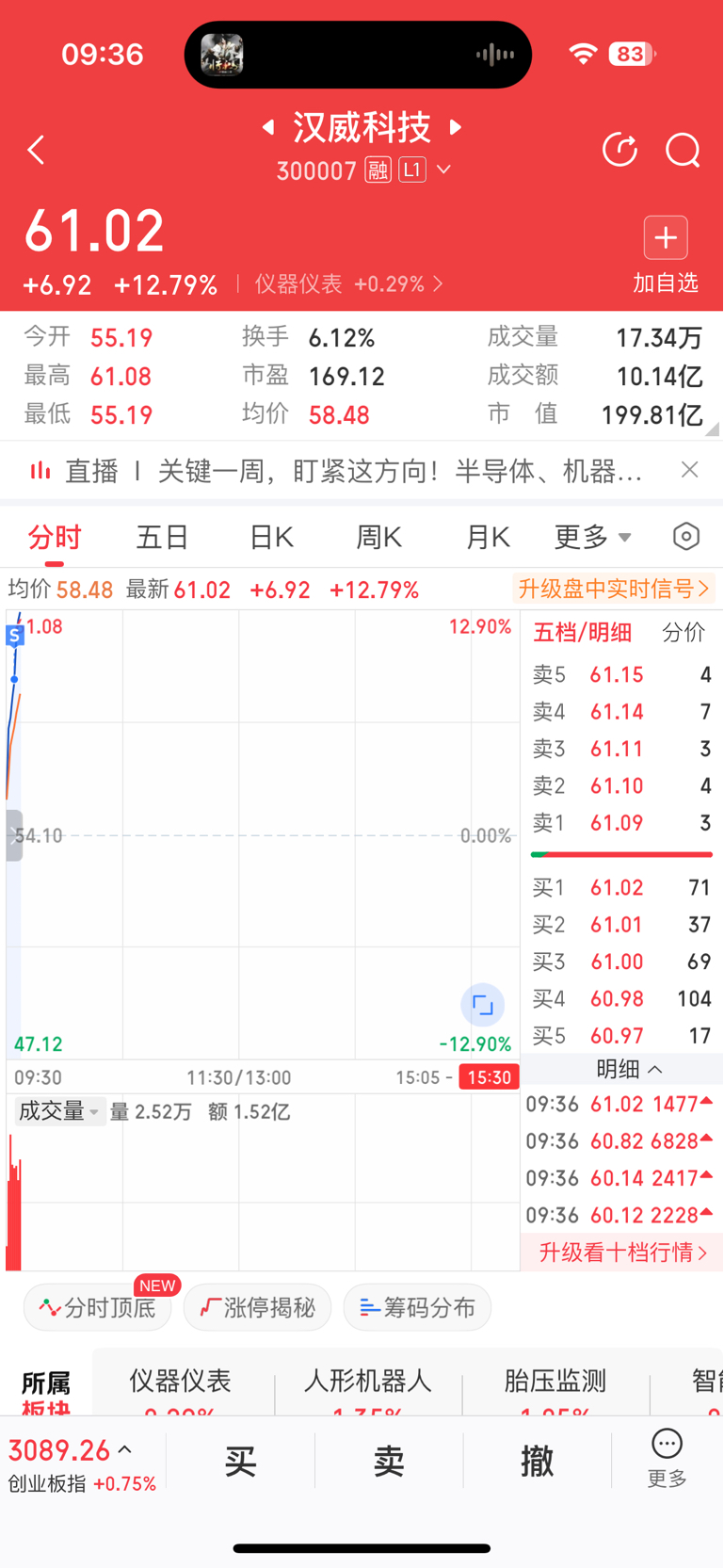Tap 买1 price 61.02
Image resolution: width=724 pixels, height=1568 pixels.
[x=617, y=888]
